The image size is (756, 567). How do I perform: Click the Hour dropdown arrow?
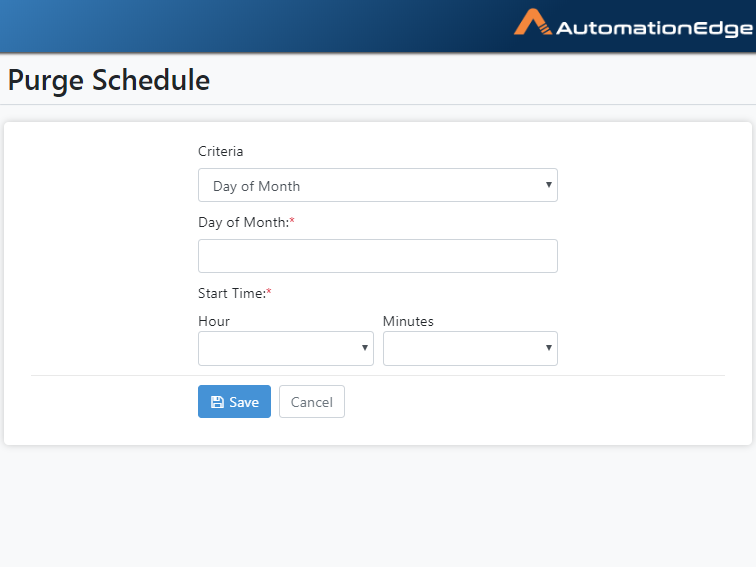[364, 348]
